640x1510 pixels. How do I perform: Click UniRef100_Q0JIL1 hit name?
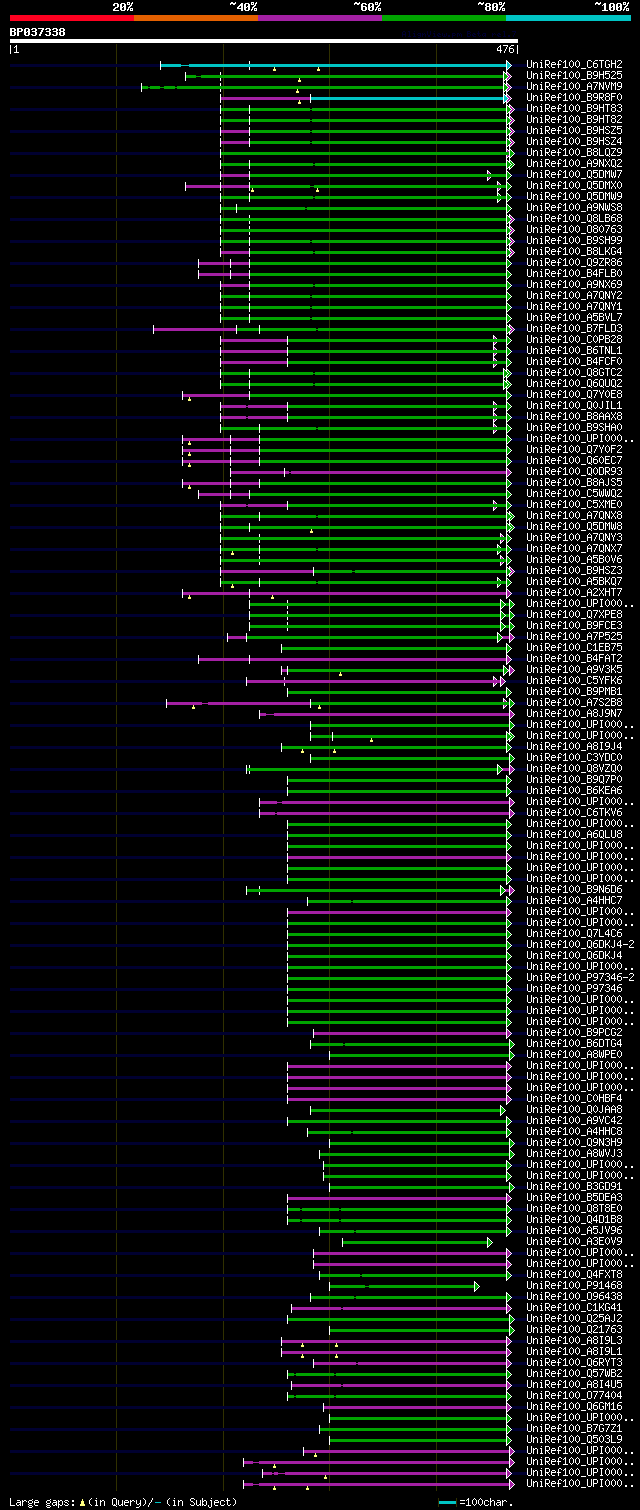coord(574,405)
